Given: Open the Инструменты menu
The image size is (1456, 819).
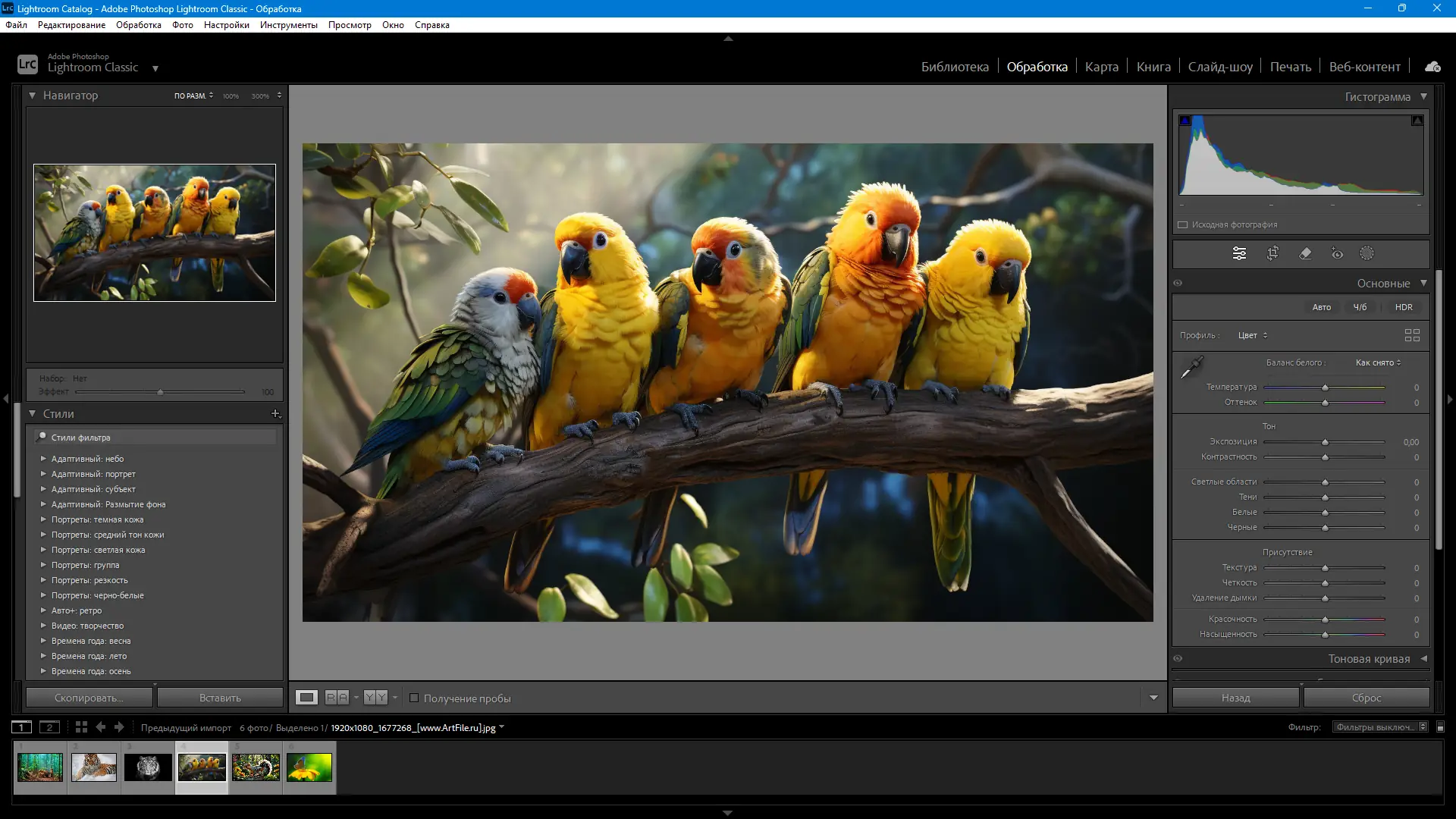Looking at the screenshot, I should pos(288,25).
